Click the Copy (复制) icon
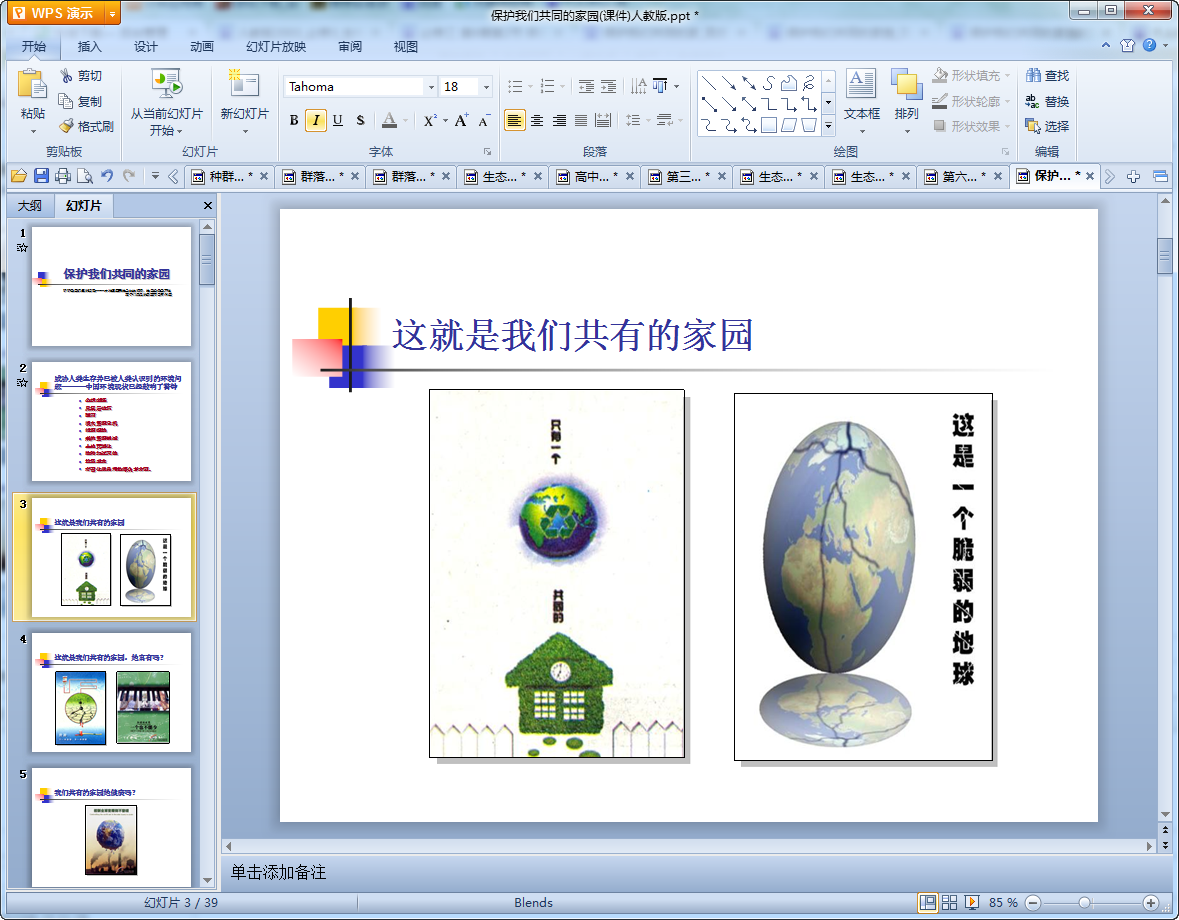 66,101
